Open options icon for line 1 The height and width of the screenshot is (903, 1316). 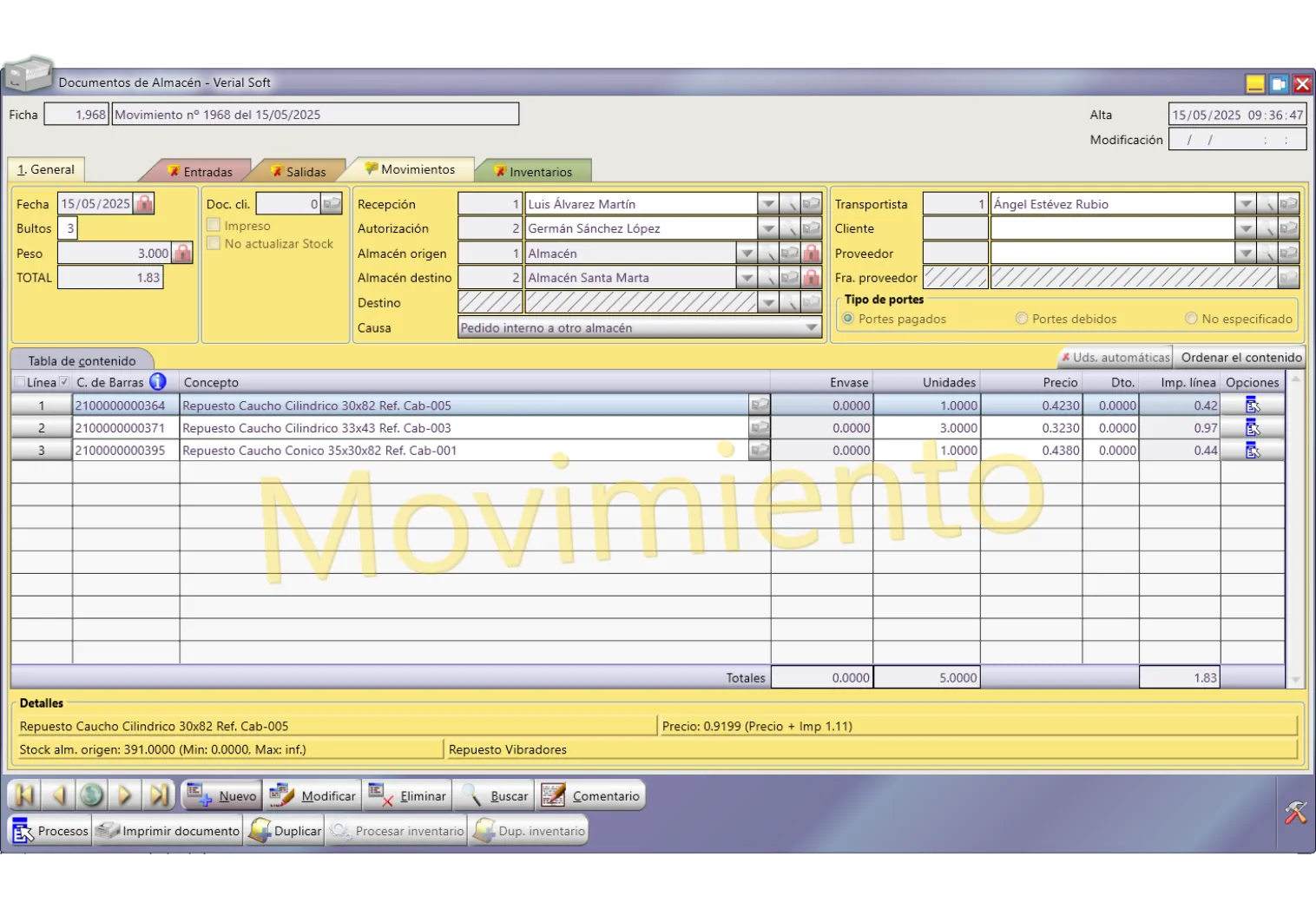point(1252,405)
